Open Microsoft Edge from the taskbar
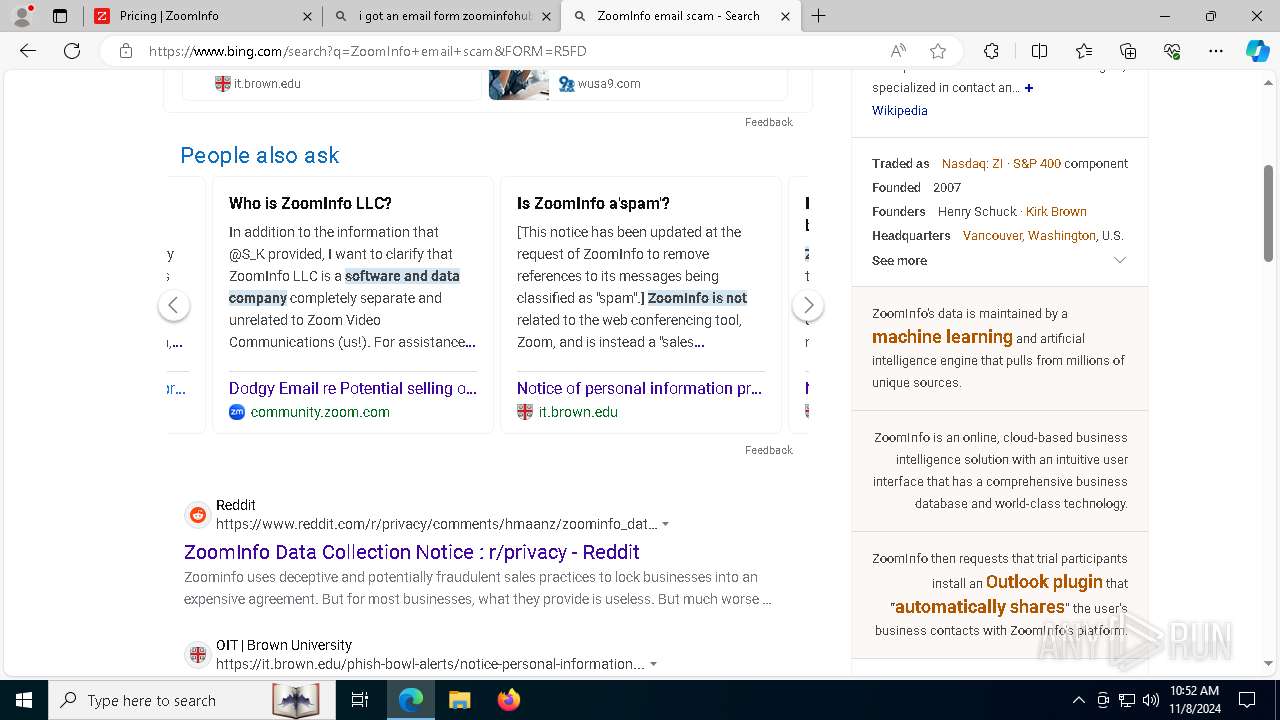Image resolution: width=1280 pixels, height=720 pixels. pos(411,700)
